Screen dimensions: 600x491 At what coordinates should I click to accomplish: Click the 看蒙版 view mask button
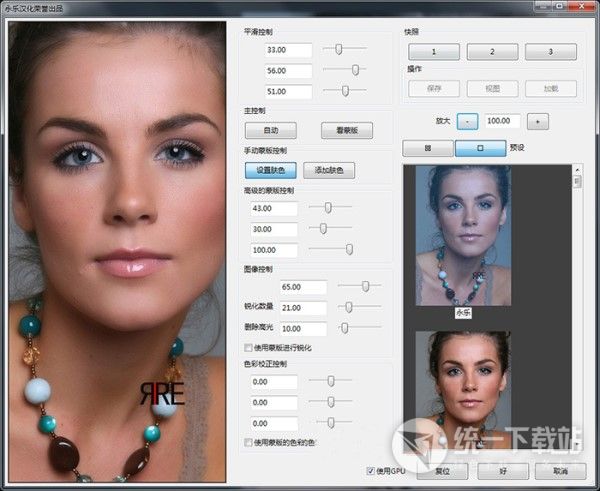346,130
